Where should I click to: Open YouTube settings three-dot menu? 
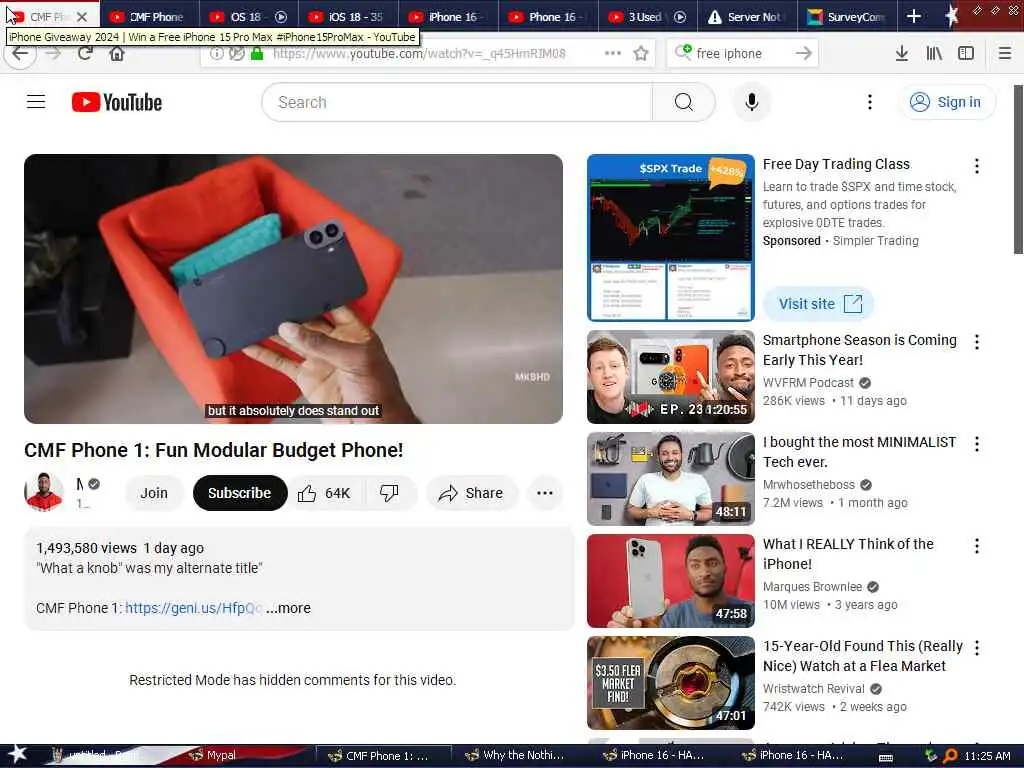pyautogui.click(x=869, y=102)
